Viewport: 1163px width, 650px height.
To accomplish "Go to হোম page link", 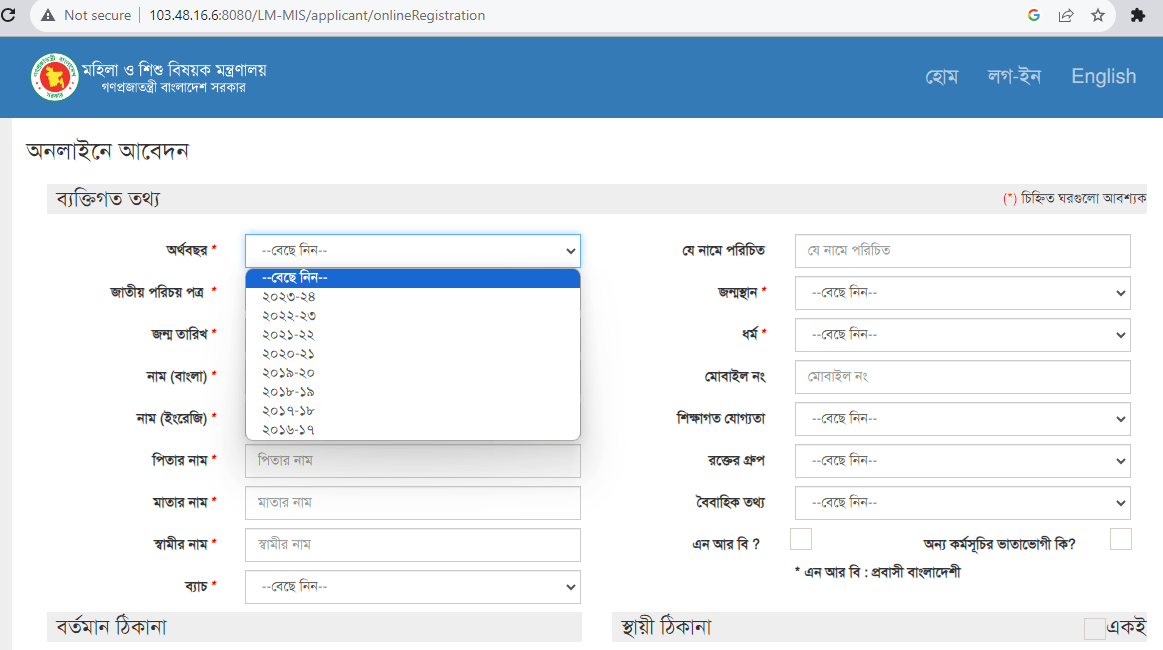I will click(941, 77).
